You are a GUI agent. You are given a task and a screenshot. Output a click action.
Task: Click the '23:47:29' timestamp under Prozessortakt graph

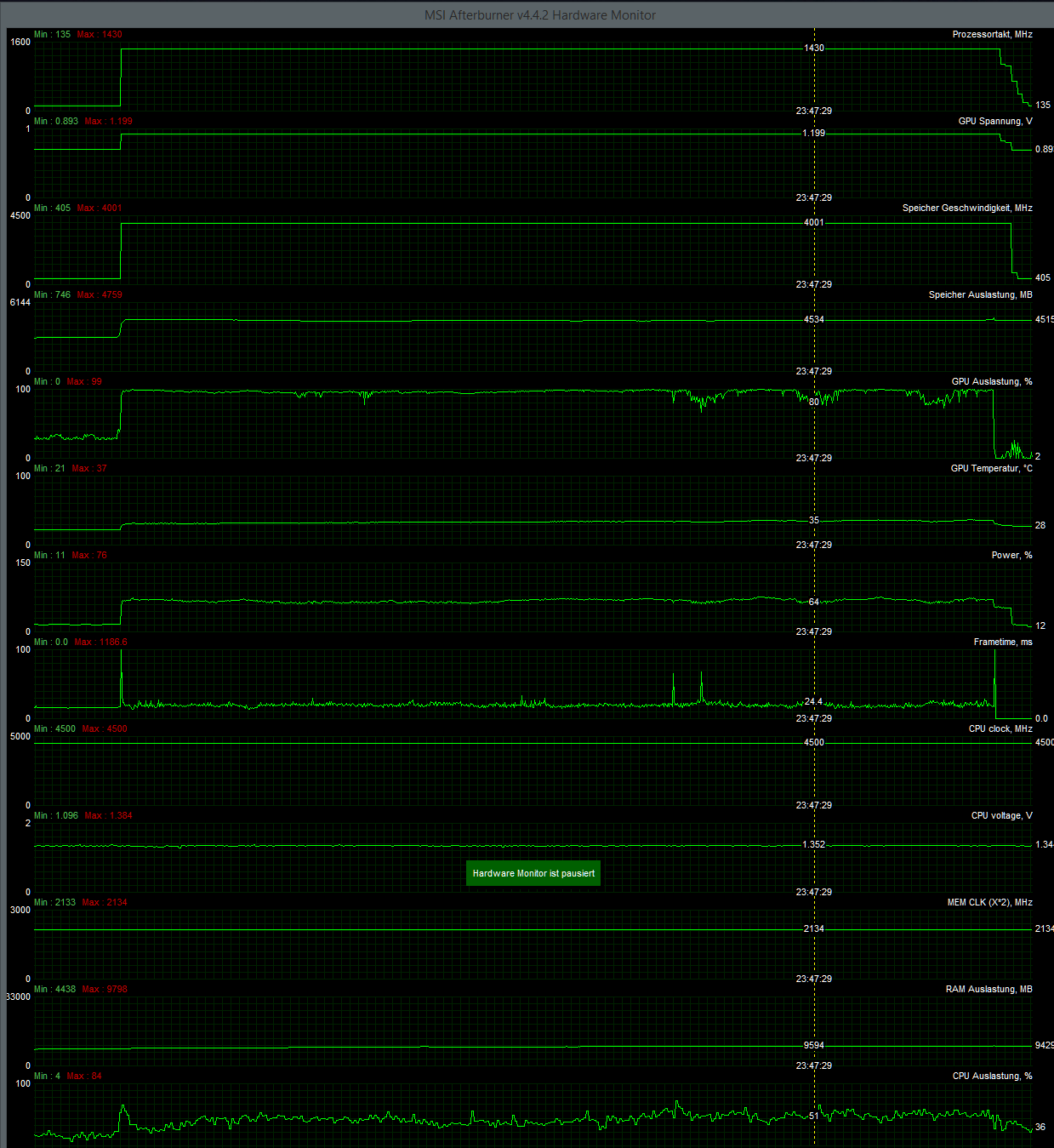[x=814, y=111]
